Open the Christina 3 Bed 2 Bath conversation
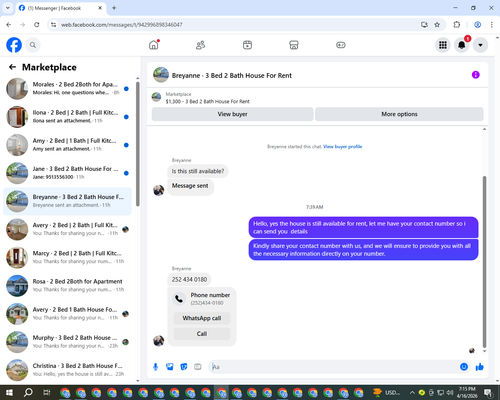The height and width of the screenshot is (400, 500). (x=68, y=370)
